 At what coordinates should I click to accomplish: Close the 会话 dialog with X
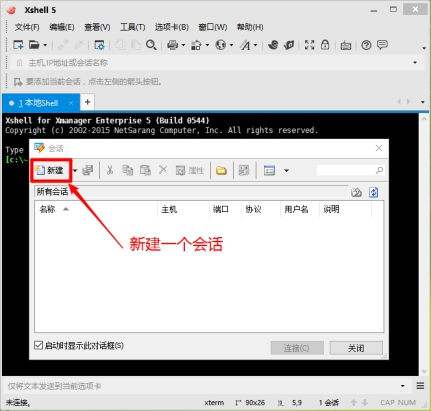pos(379,148)
